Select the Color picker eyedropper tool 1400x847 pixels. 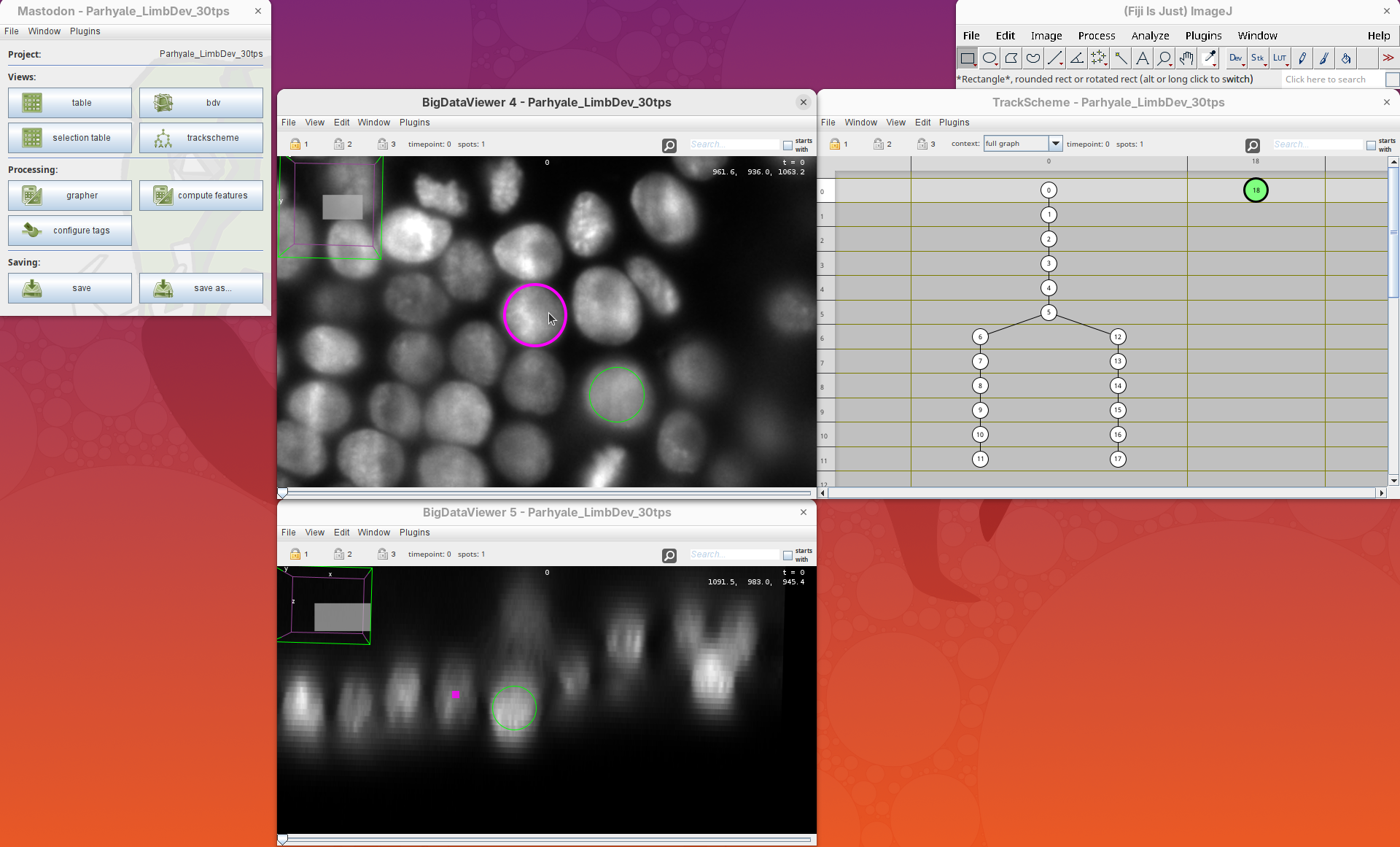click(x=1209, y=58)
